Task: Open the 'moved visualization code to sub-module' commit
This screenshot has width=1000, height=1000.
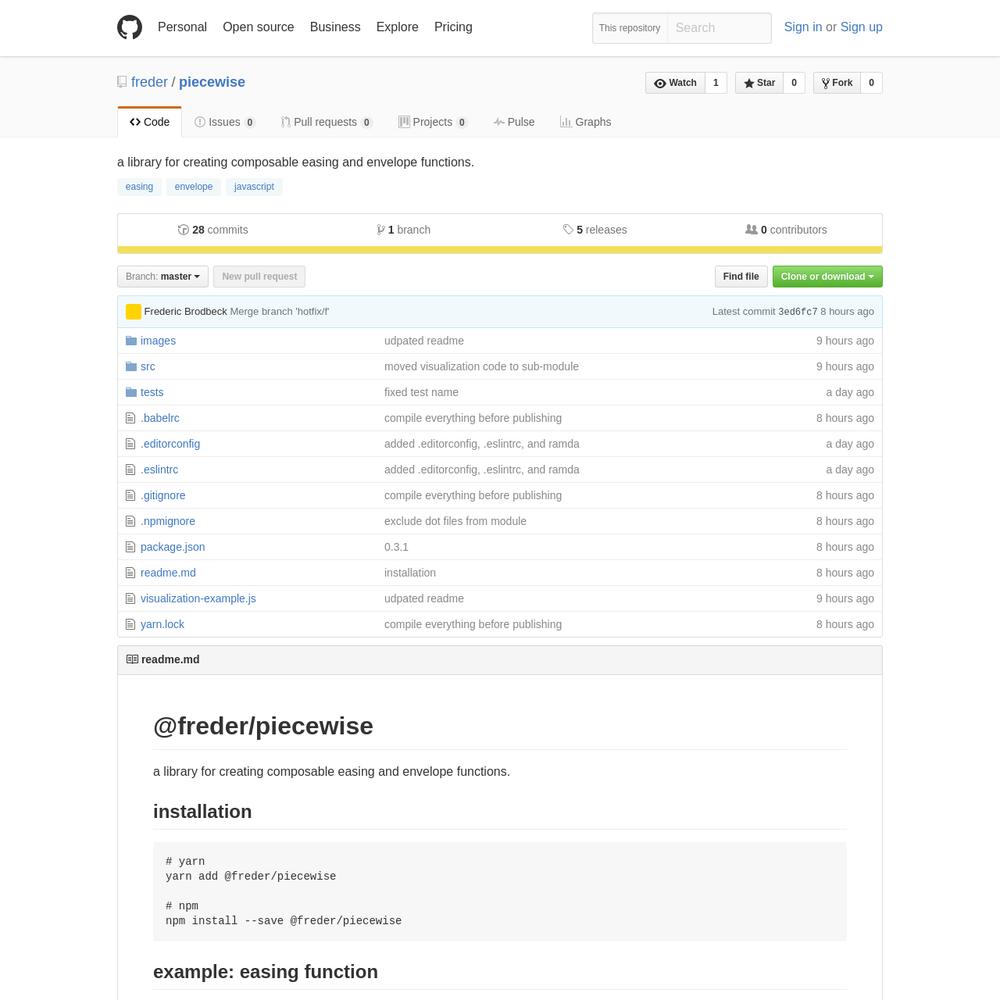Action: 482,366
